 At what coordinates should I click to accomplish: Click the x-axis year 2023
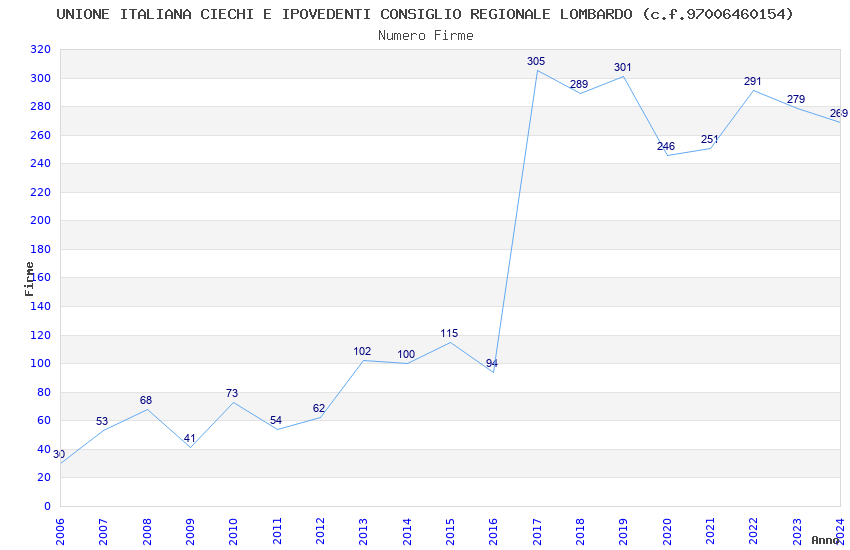coord(797,532)
